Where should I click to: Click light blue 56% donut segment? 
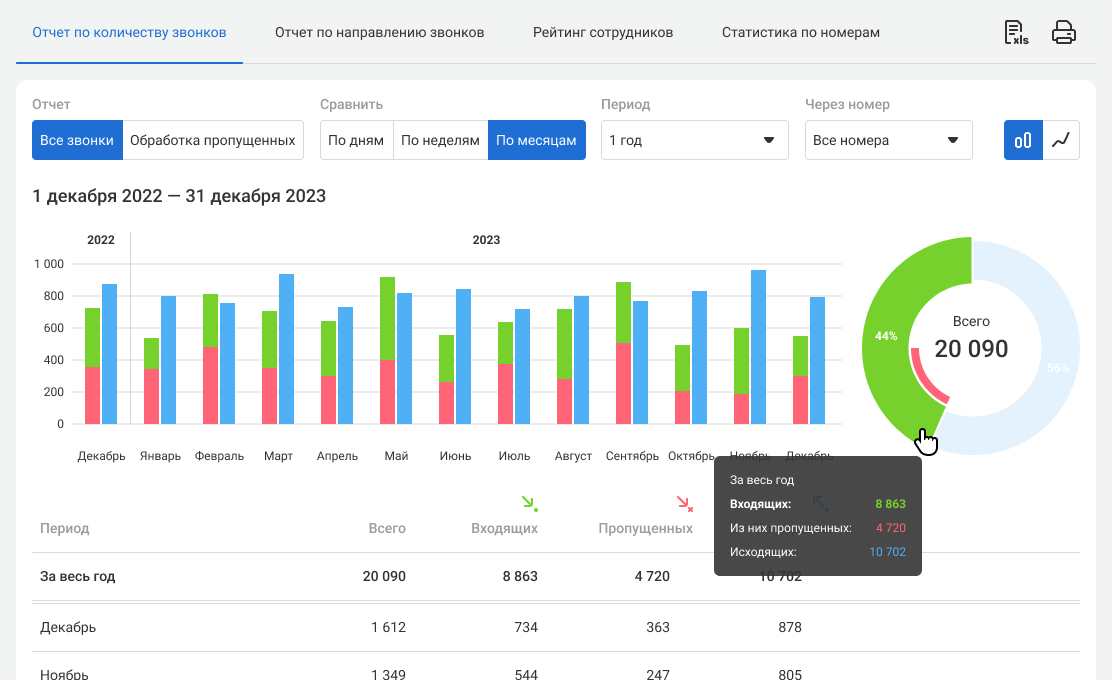click(x=1055, y=370)
